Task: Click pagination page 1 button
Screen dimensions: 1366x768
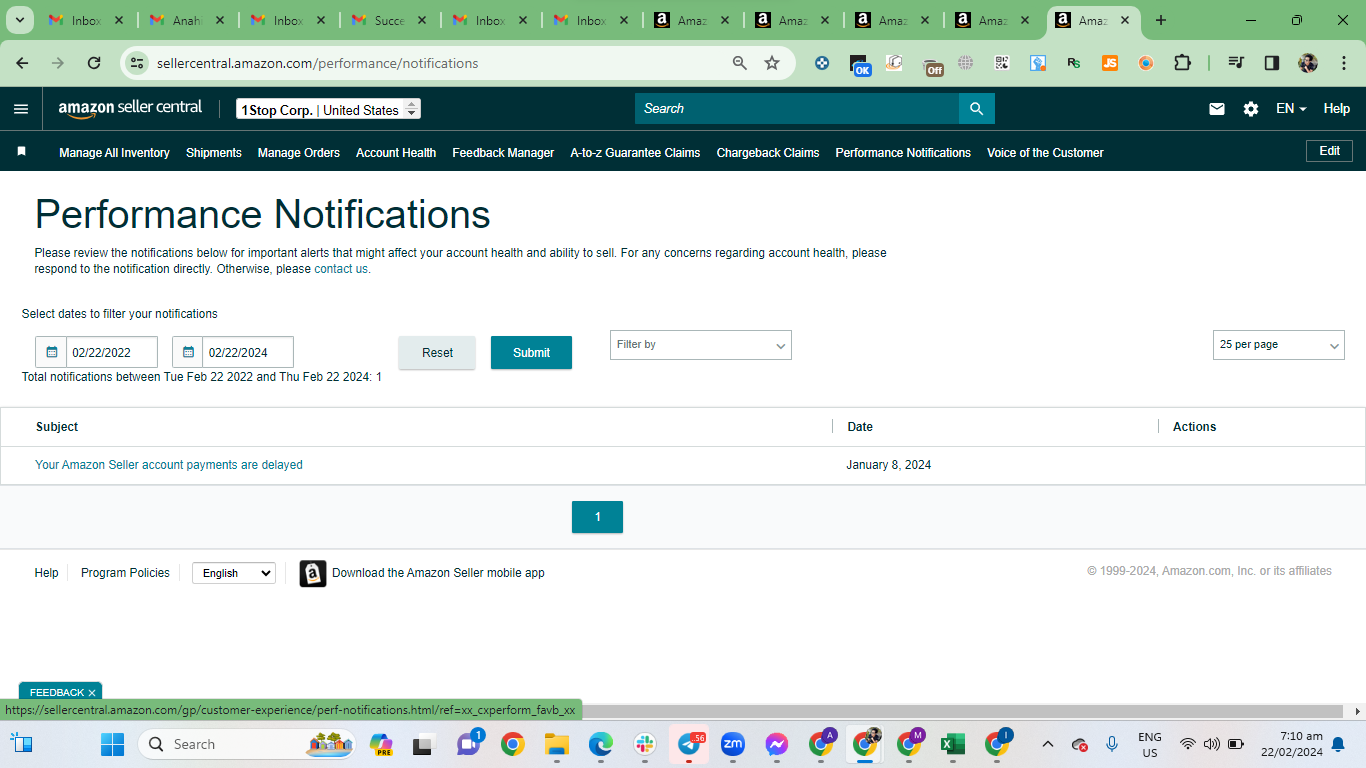Action: pyautogui.click(x=597, y=517)
